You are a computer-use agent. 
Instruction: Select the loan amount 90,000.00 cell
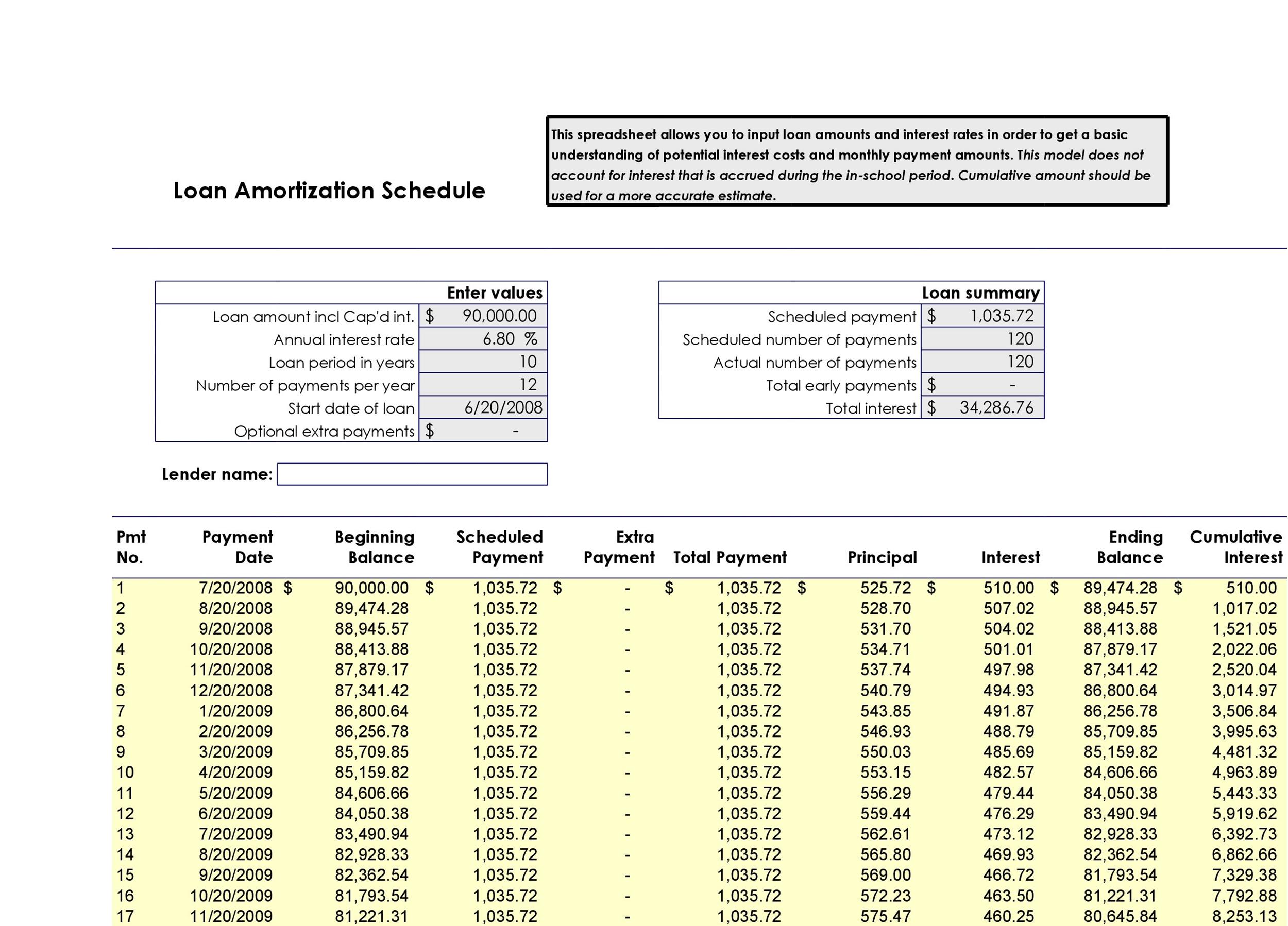(483, 316)
